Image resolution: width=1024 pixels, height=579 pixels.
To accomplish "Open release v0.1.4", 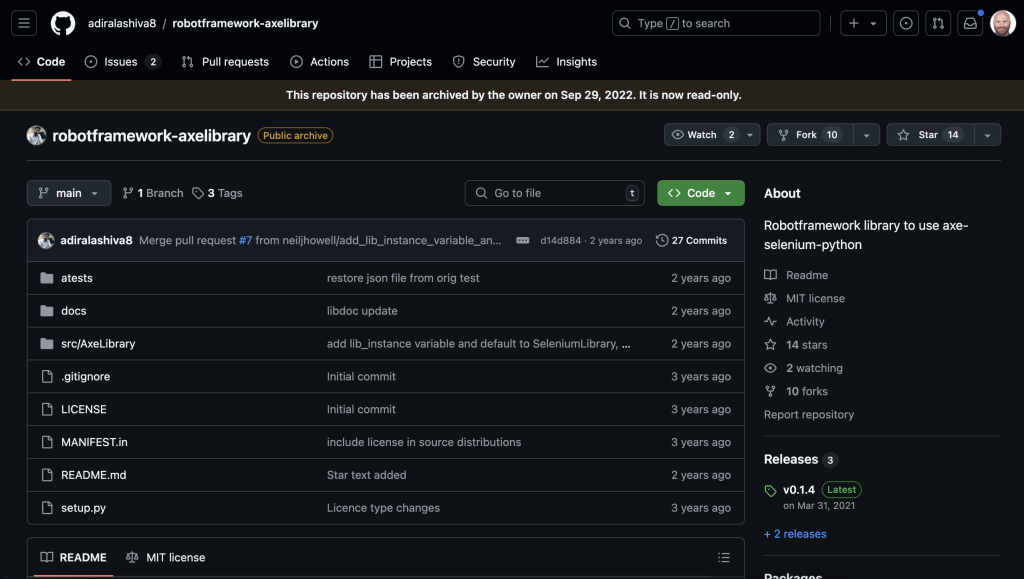I will [x=799, y=490].
